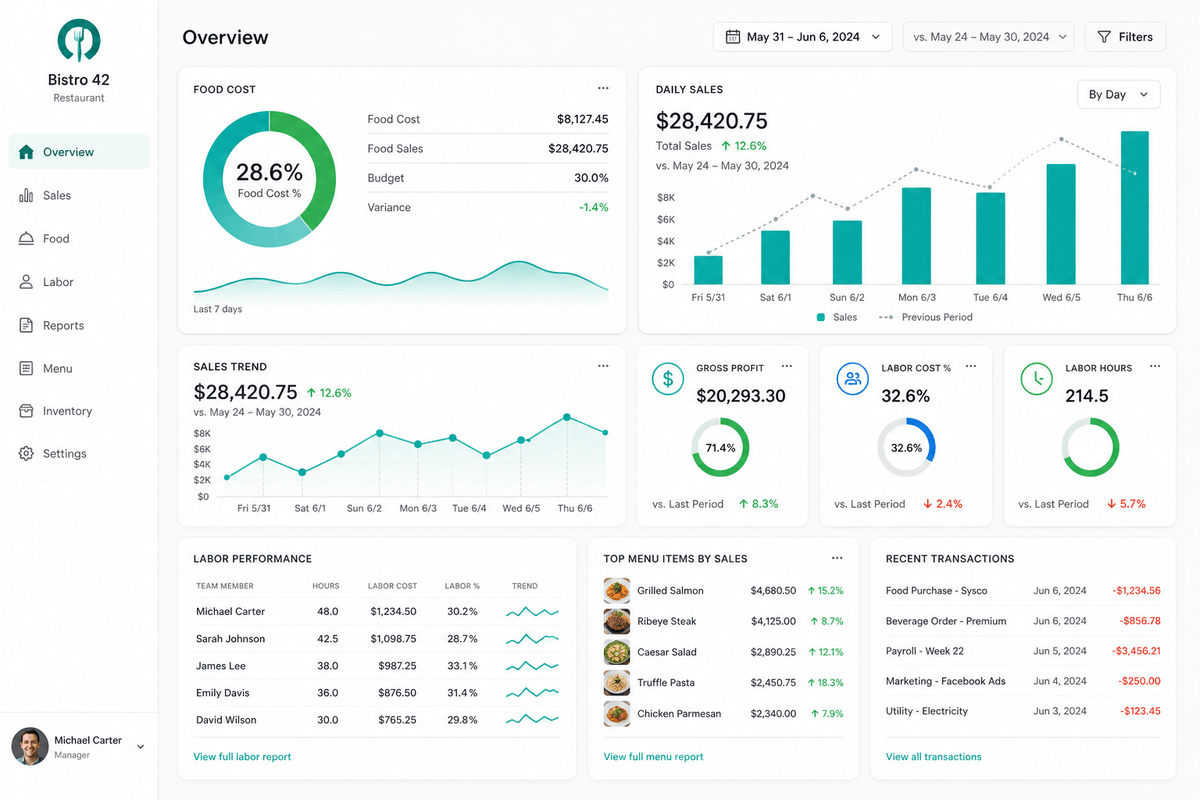Click the Inventory box sidebar icon
This screenshot has height=800, width=1200.
26,411
